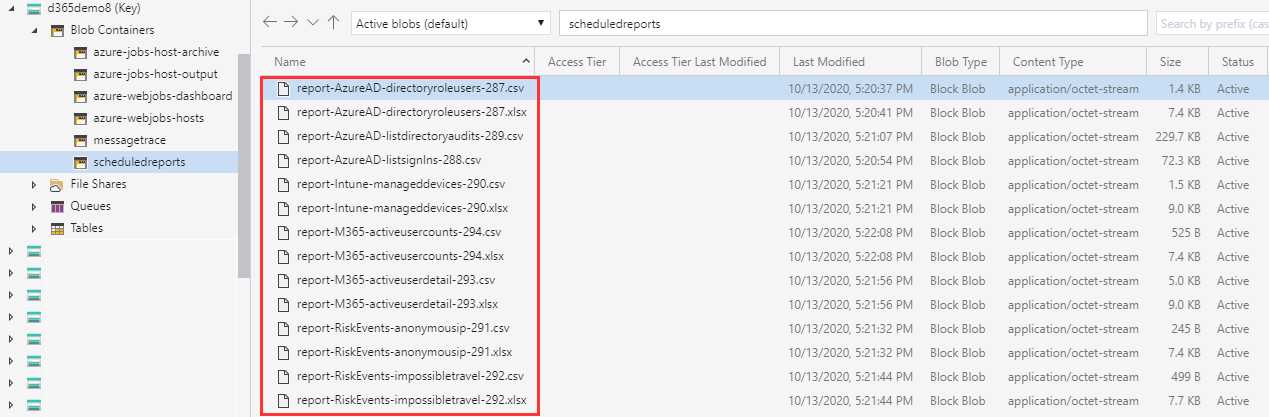Image resolution: width=1269 pixels, height=417 pixels.
Task: Sort by the Size column header
Action: coord(1170,62)
